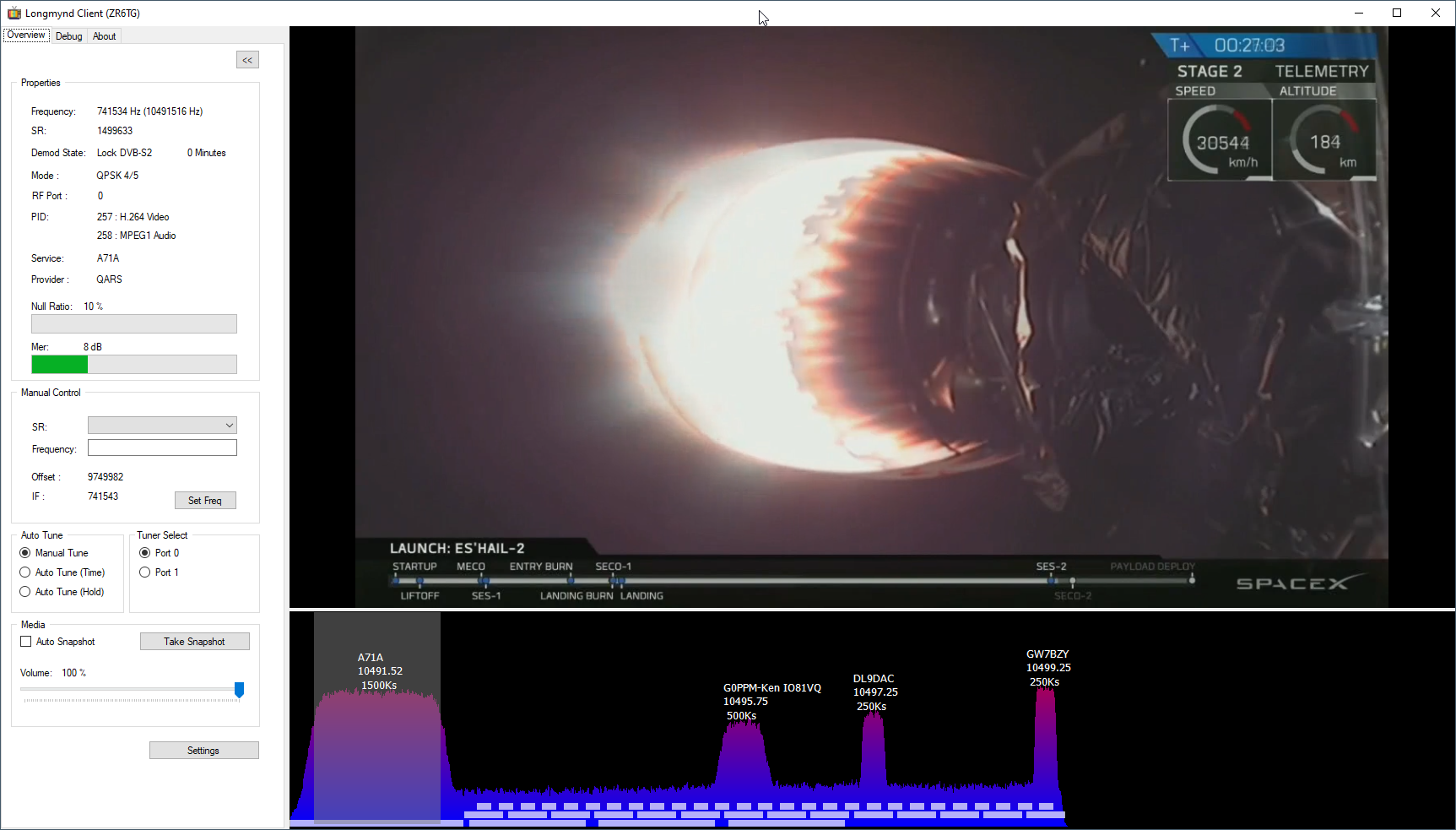Open the SR dropdown in Manual Control

point(162,426)
